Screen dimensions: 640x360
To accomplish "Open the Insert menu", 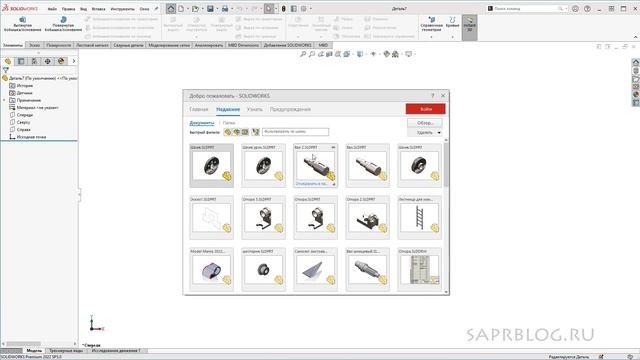I will [x=98, y=9].
